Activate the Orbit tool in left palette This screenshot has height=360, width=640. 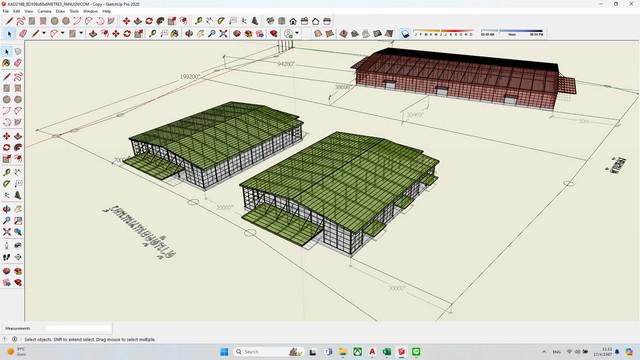(7, 209)
